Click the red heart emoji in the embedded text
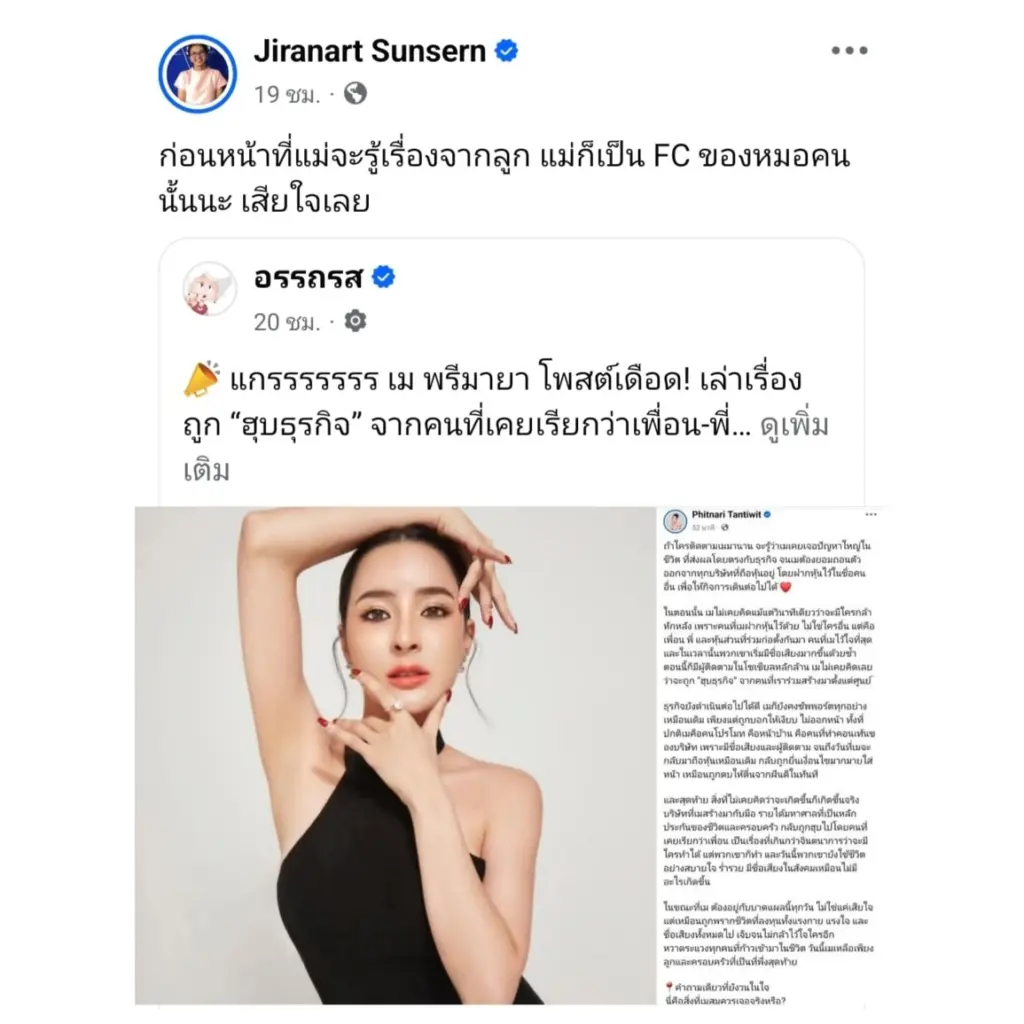 pyautogui.click(x=786, y=586)
